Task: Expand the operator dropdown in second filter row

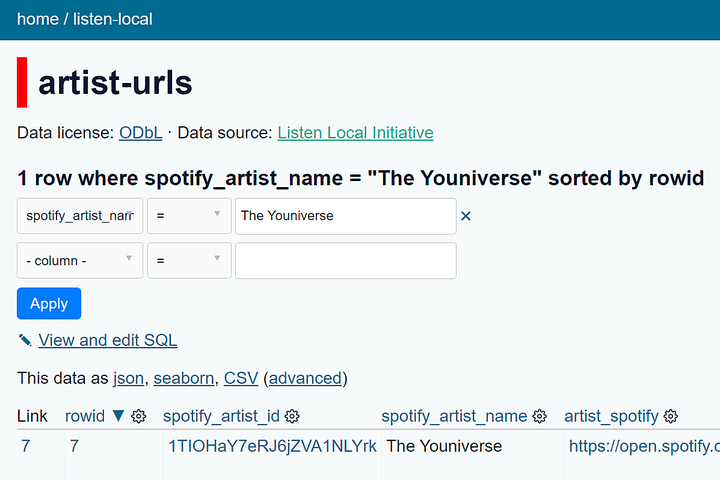Action: point(189,261)
